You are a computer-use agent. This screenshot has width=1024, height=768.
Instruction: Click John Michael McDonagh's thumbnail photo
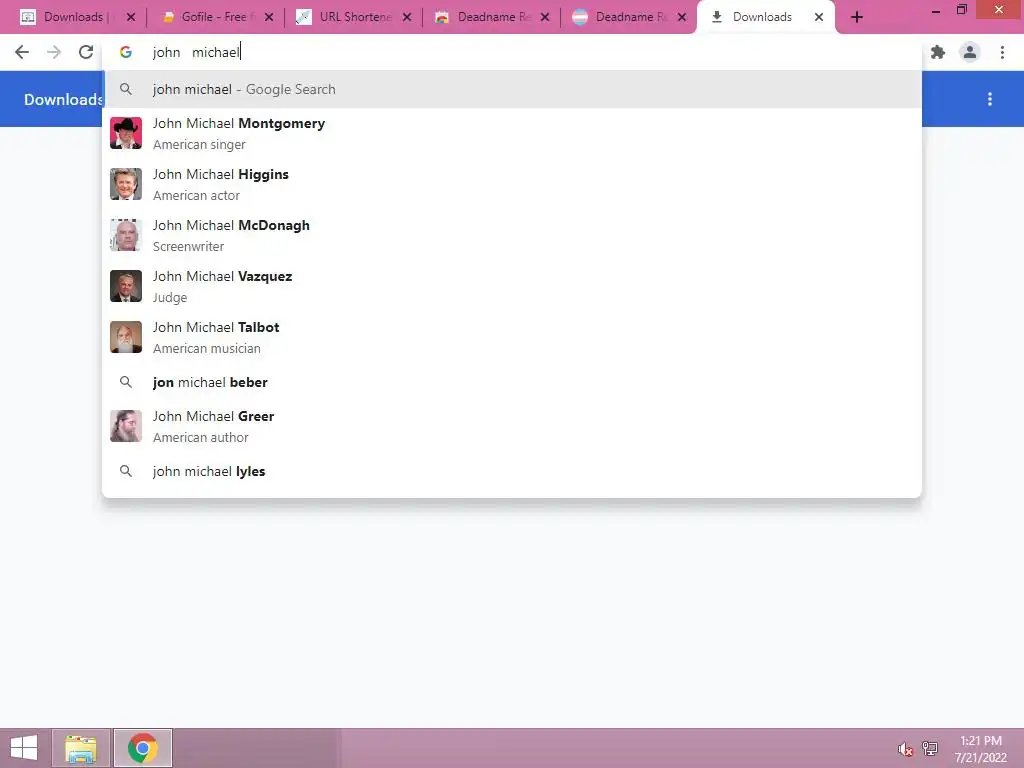pyautogui.click(x=125, y=235)
